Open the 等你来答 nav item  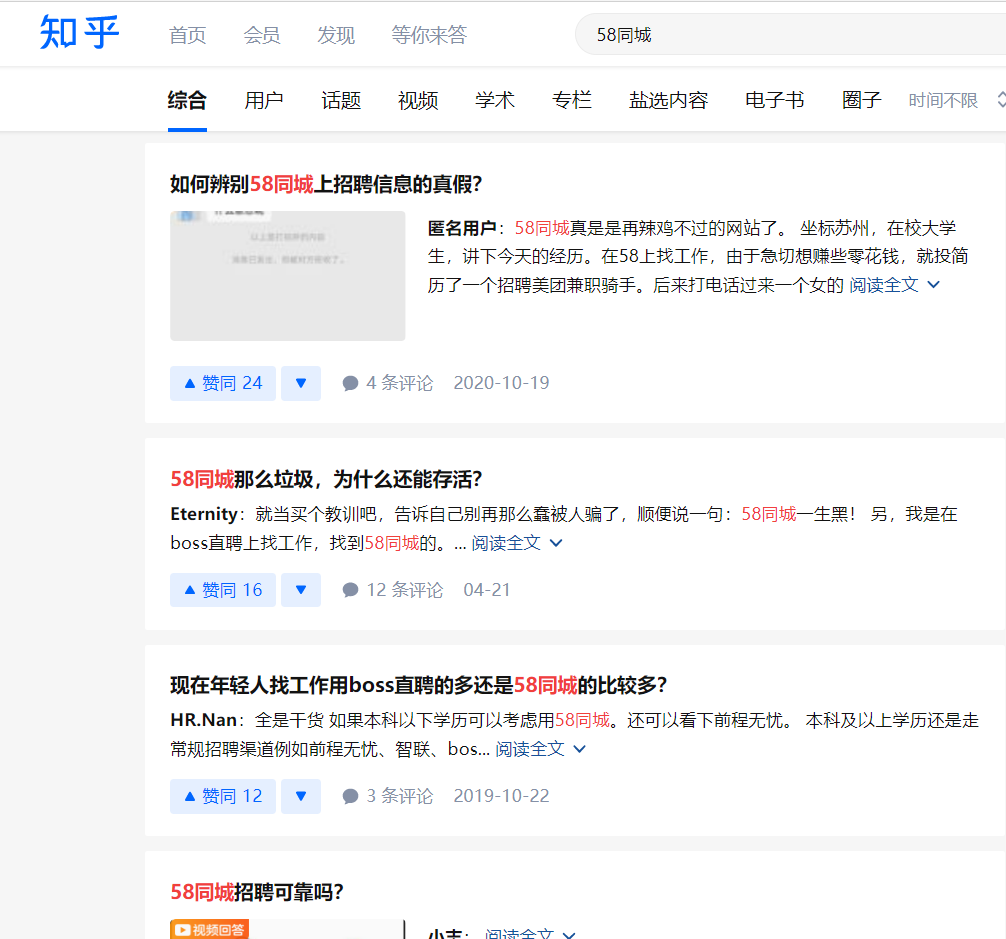tap(429, 35)
